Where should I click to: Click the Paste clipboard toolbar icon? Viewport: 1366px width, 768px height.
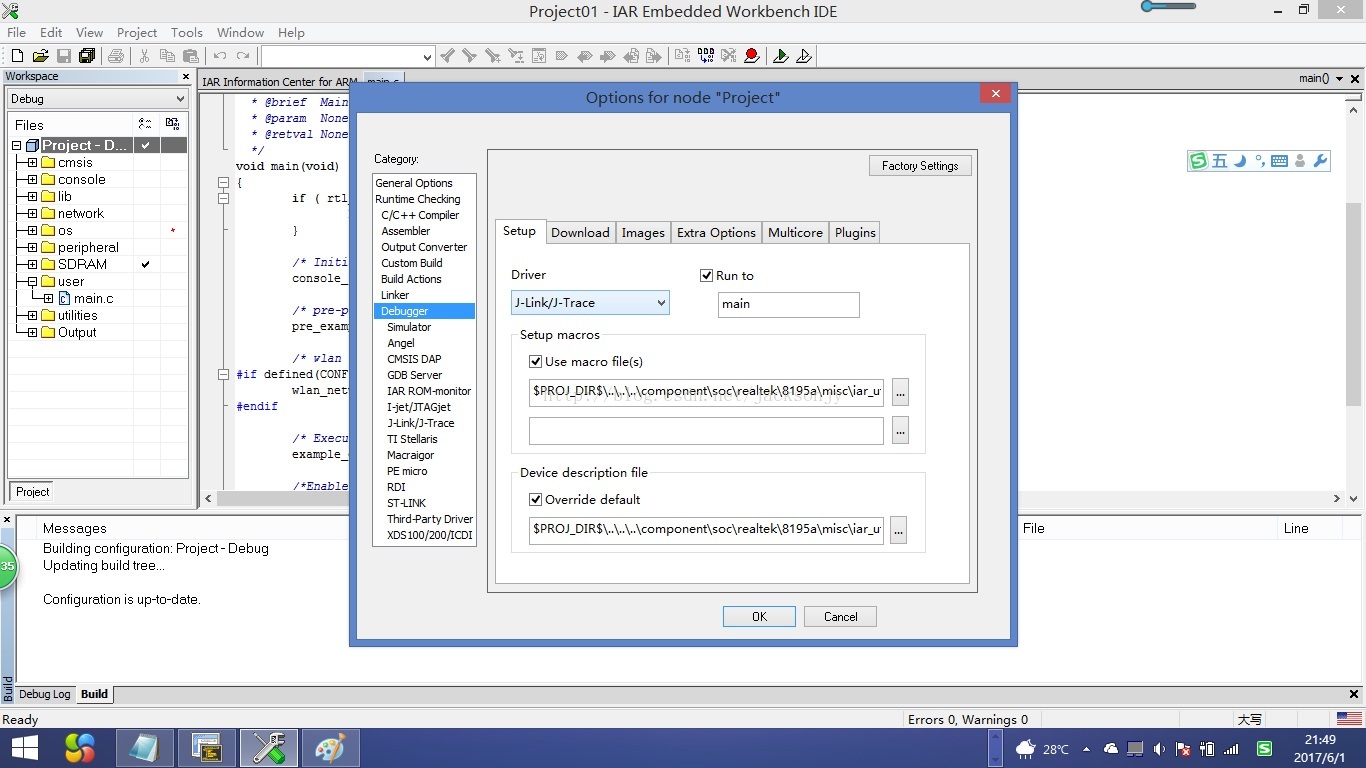[x=191, y=56]
